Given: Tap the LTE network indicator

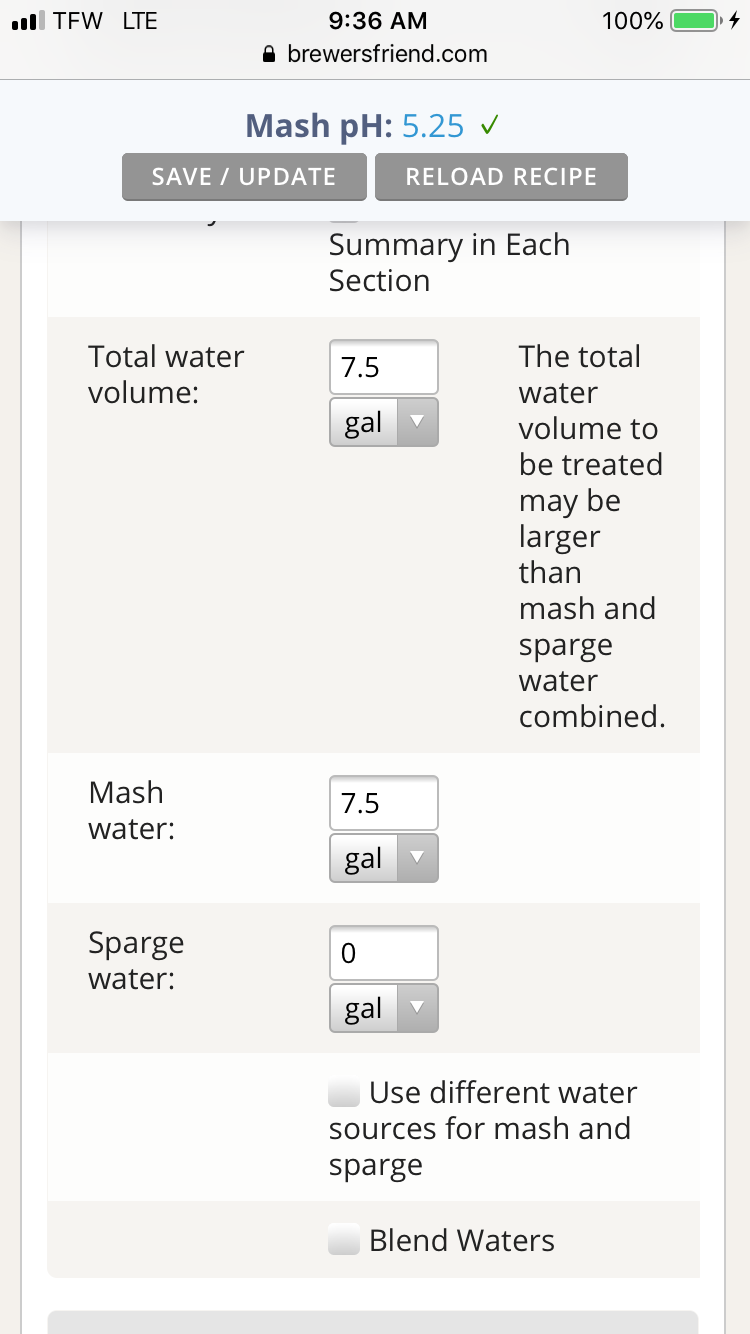Looking at the screenshot, I should (x=140, y=21).
